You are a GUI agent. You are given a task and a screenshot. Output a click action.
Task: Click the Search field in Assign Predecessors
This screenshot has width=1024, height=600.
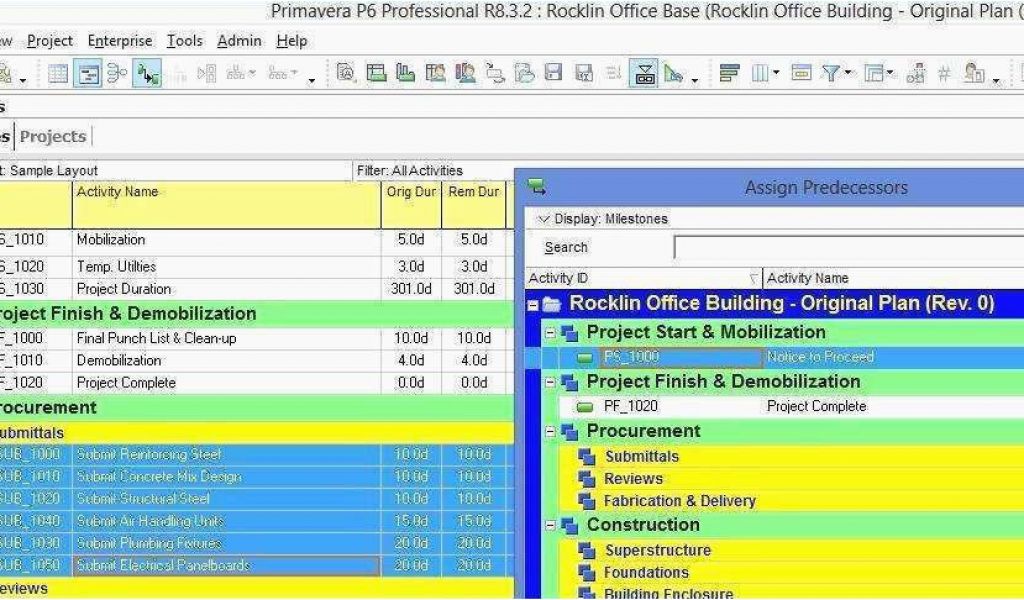(x=848, y=249)
